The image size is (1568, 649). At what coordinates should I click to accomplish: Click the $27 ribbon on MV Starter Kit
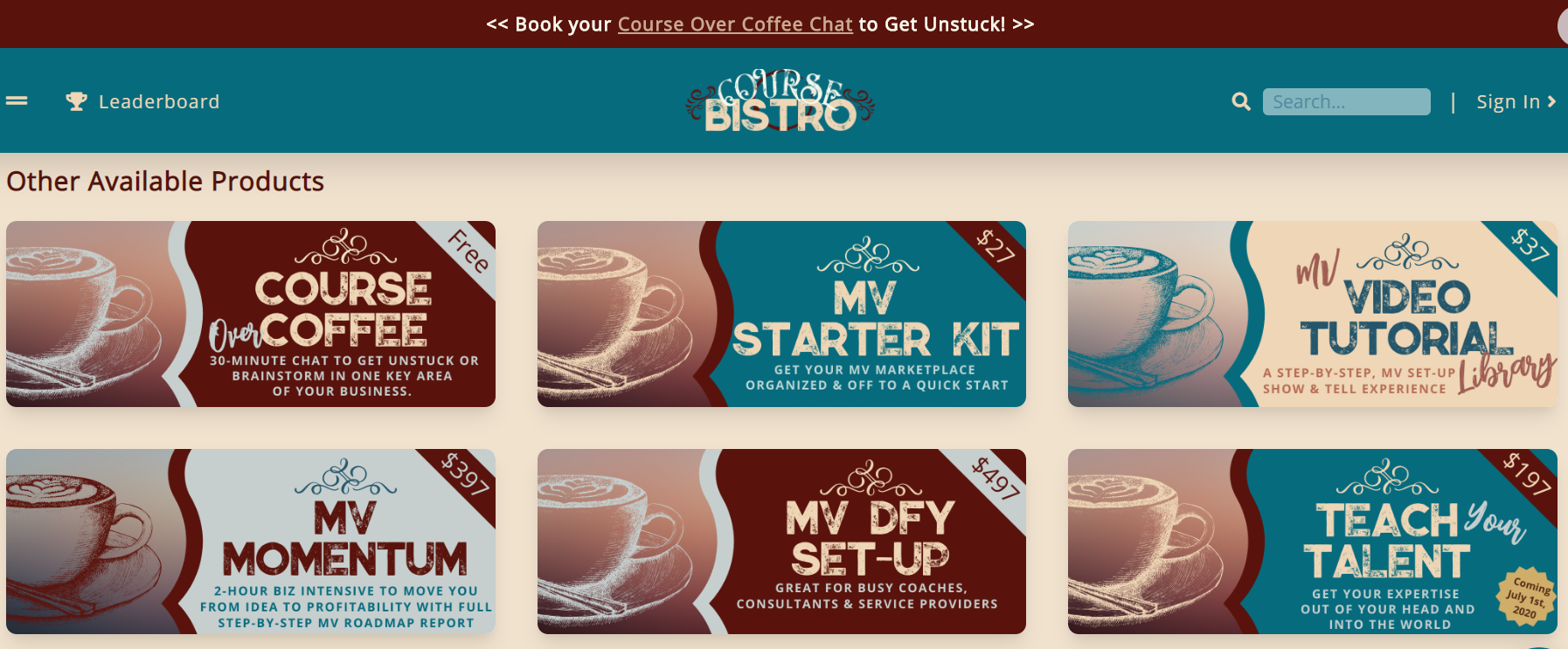pos(996,247)
